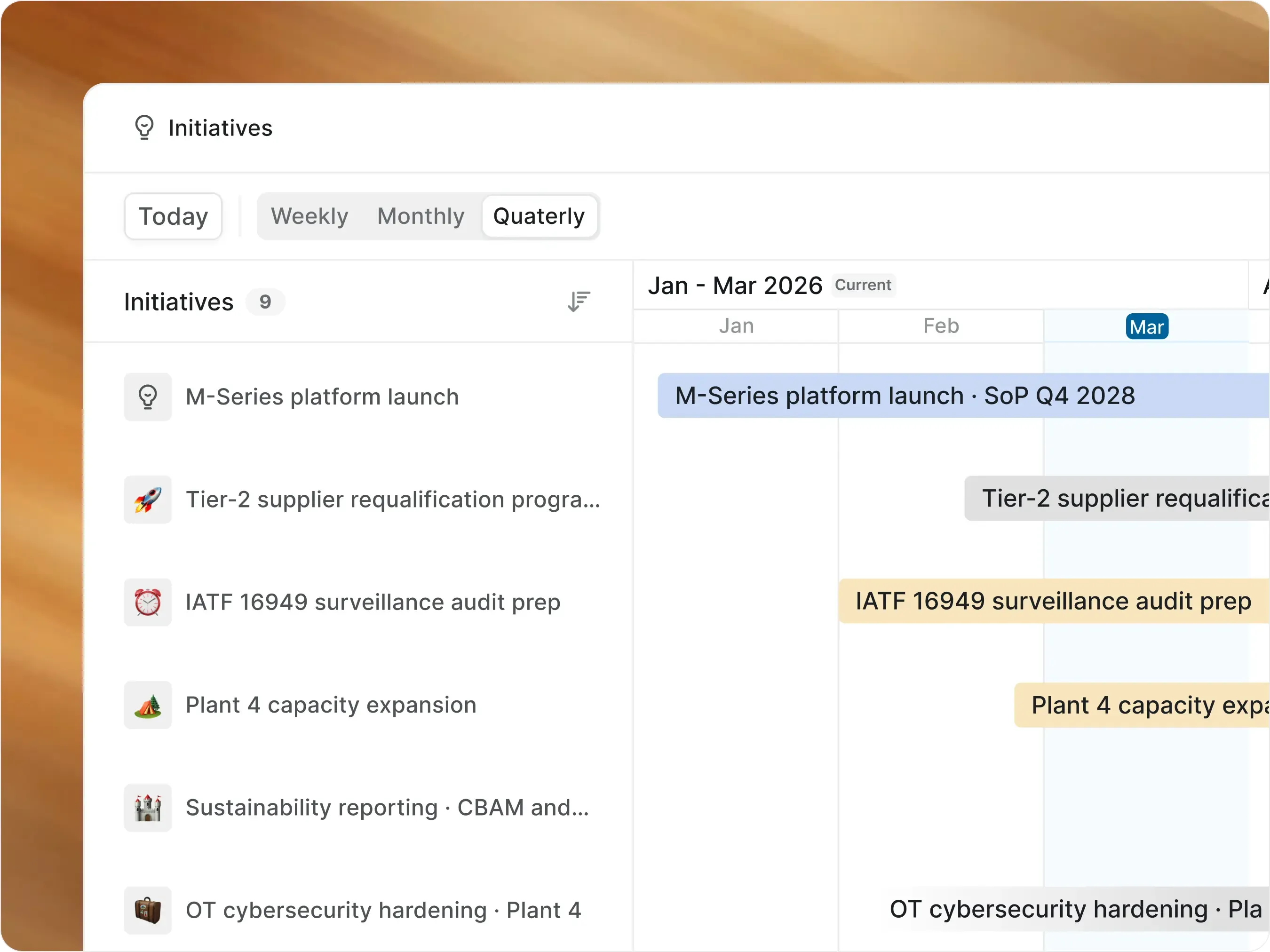Click the Current quarter badge
Viewport: 1270px width, 952px height.
point(863,286)
